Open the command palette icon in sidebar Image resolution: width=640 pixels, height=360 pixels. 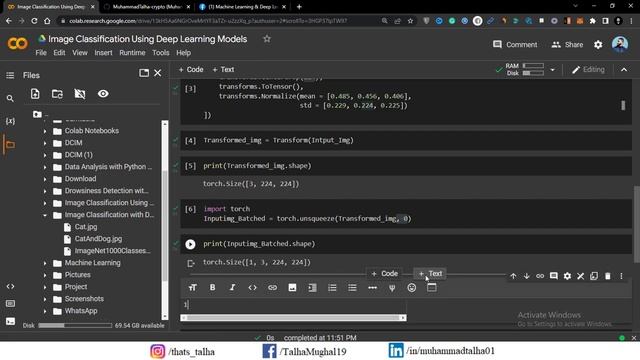(10, 304)
